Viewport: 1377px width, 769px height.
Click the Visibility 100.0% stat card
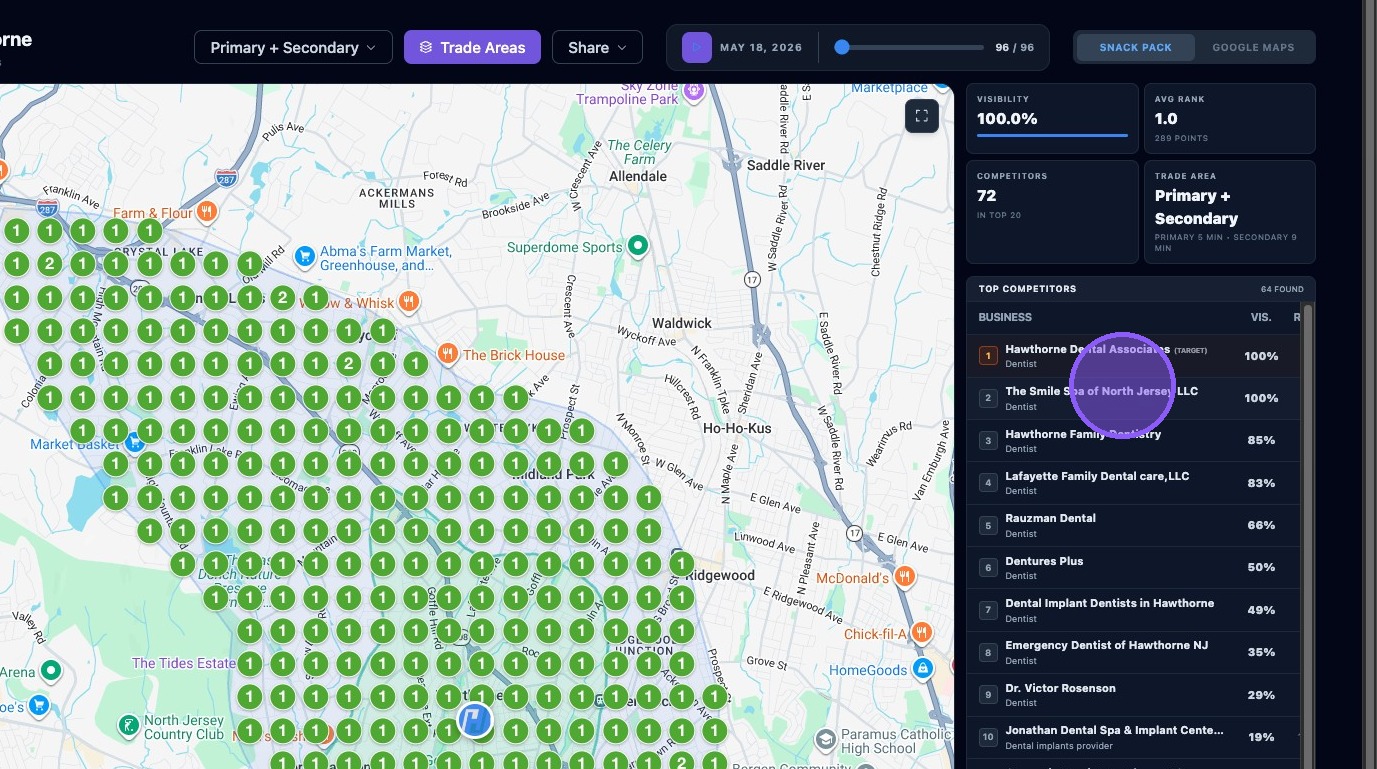(1052, 118)
